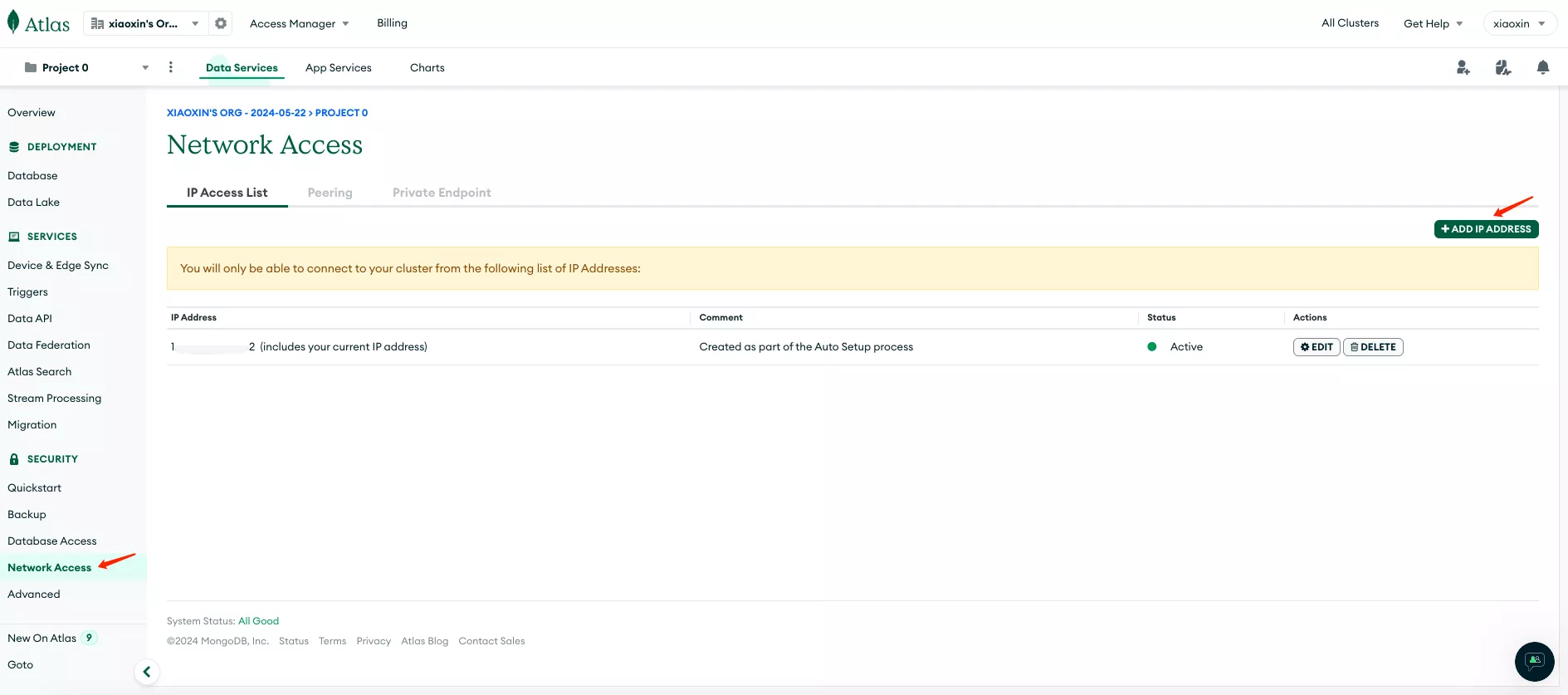Open Stream Processing in the sidebar

pyautogui.click(x=55, y=399)
